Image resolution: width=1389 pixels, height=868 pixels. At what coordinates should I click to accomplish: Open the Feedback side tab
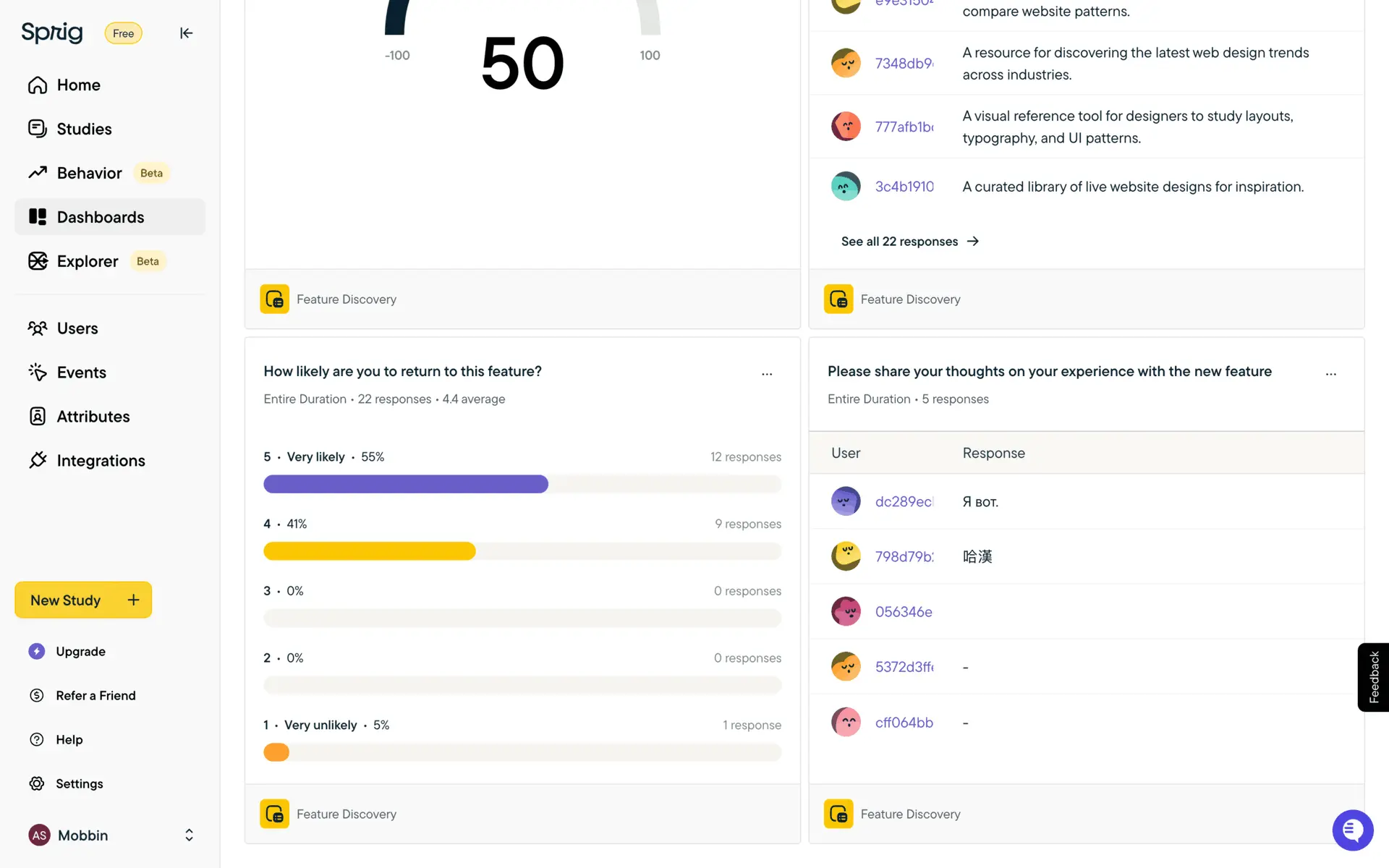click(1373, 677)
